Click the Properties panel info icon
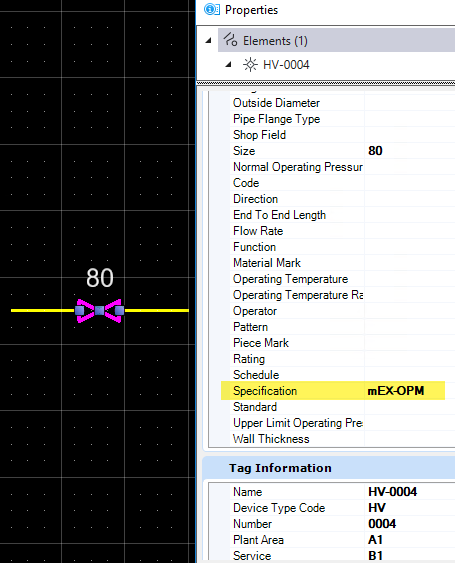 (x=212, y=10)
